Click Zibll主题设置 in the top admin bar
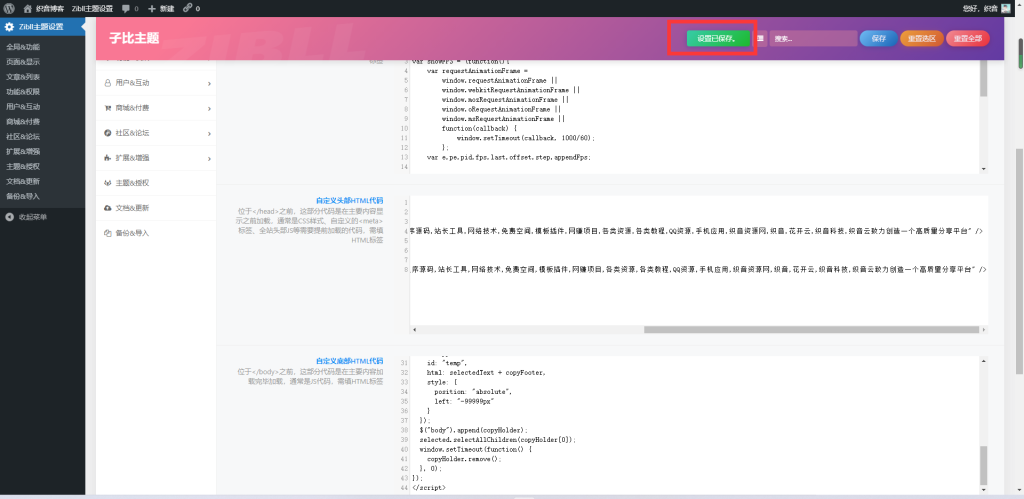Viewport: 1024px width, 499px height. tap(92, 9)
